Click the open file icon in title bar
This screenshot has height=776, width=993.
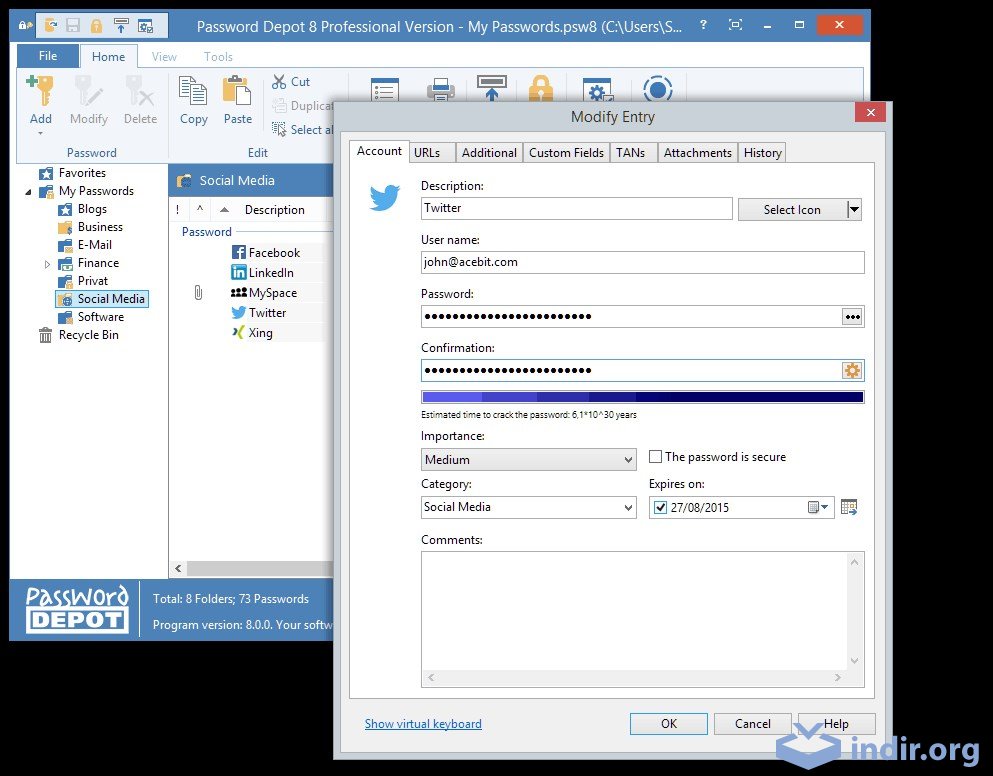[x=51, y=25]
